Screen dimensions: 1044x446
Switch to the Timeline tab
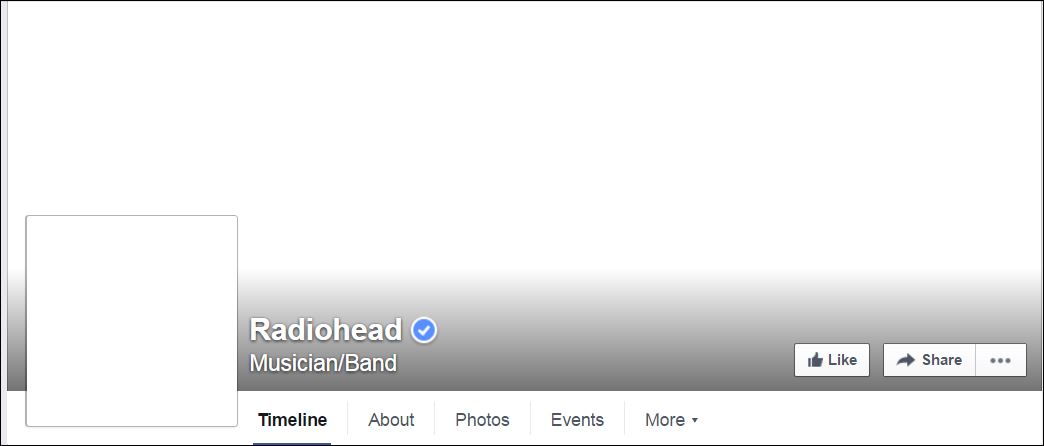pos(292,420)
